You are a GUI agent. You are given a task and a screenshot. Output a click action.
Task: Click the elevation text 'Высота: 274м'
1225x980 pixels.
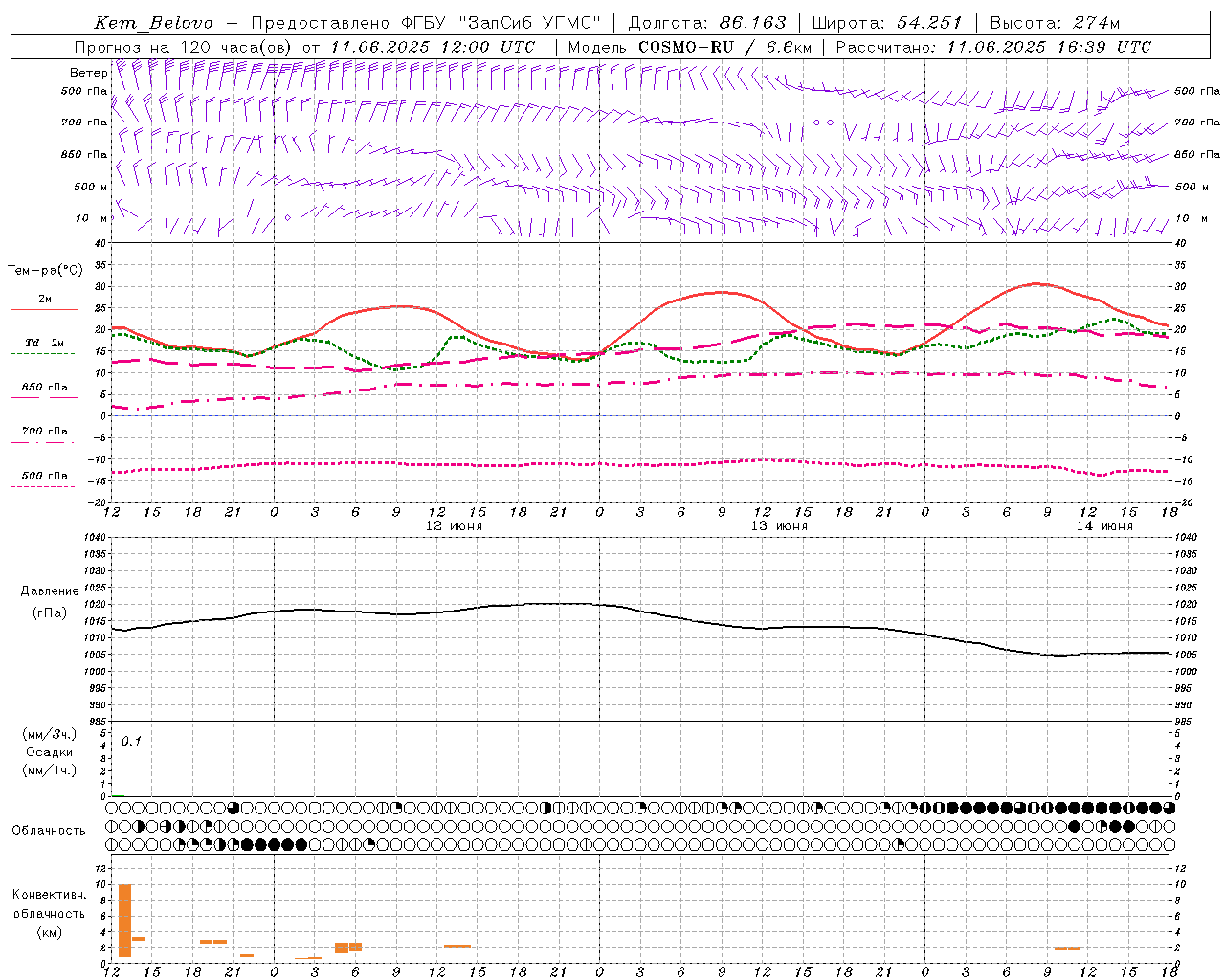(x=1055, y=23)
